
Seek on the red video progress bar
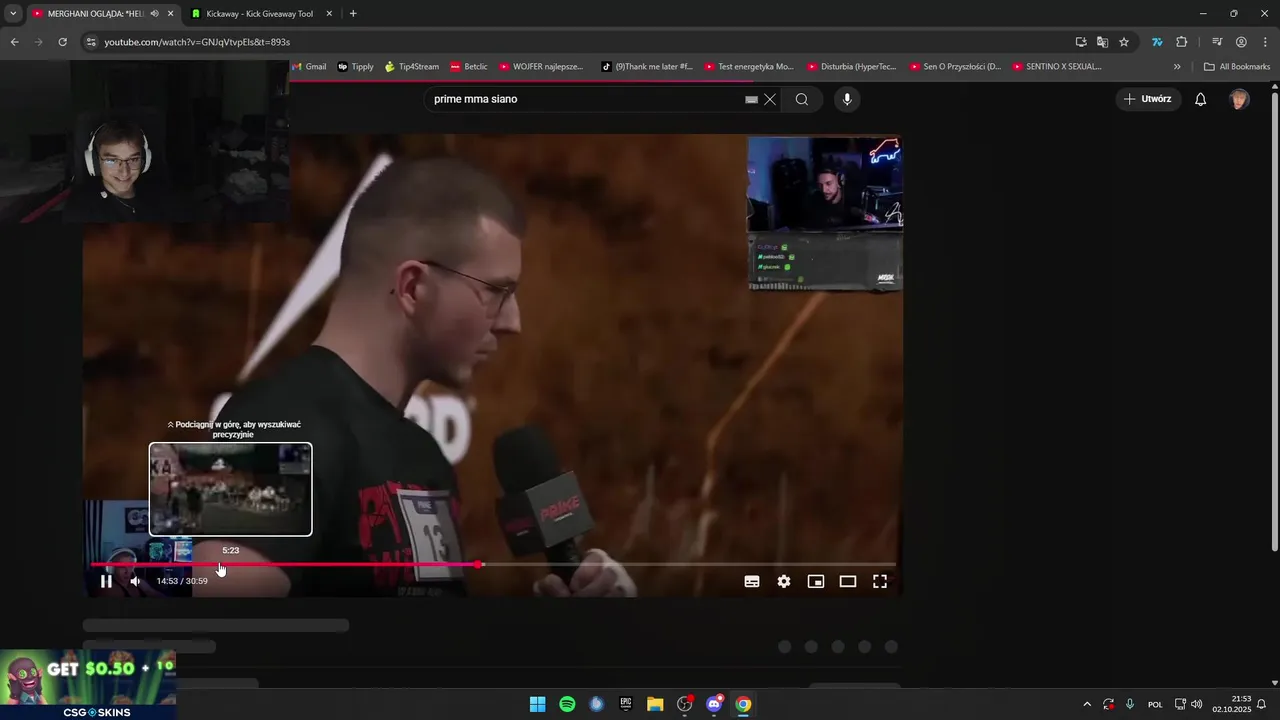(493, 565)
